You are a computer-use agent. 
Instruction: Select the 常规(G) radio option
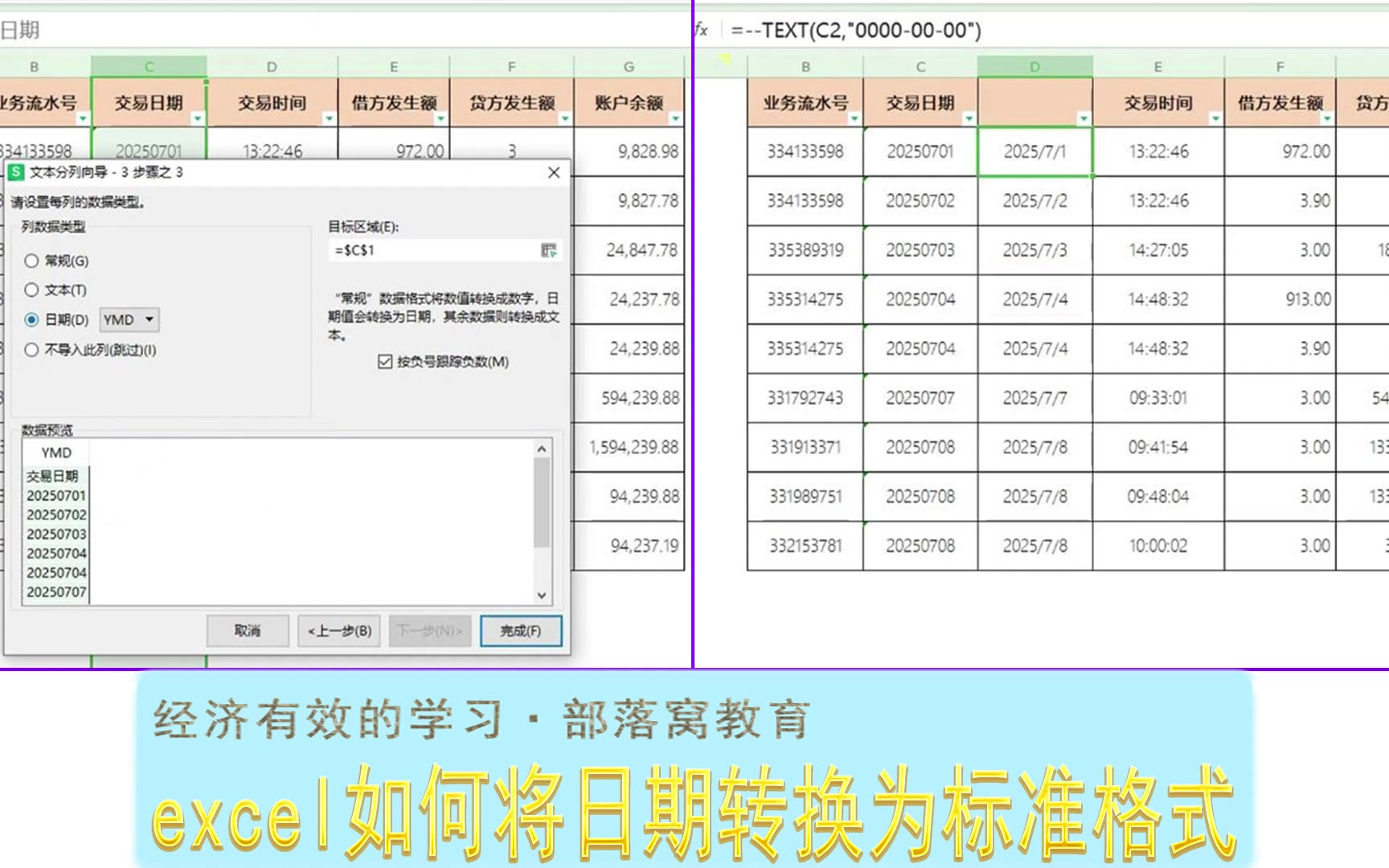coord(31,261)
